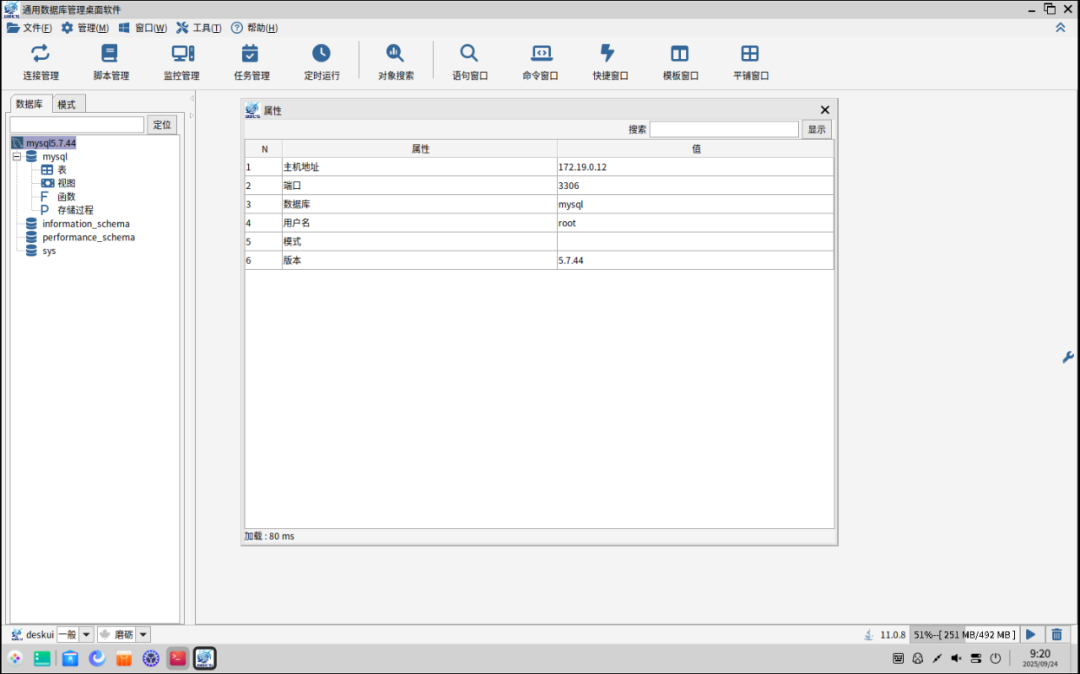Viewport: 1080px width, 674px height.
Task: Click the blue play icon in status bar
Action: (1031, 635)
